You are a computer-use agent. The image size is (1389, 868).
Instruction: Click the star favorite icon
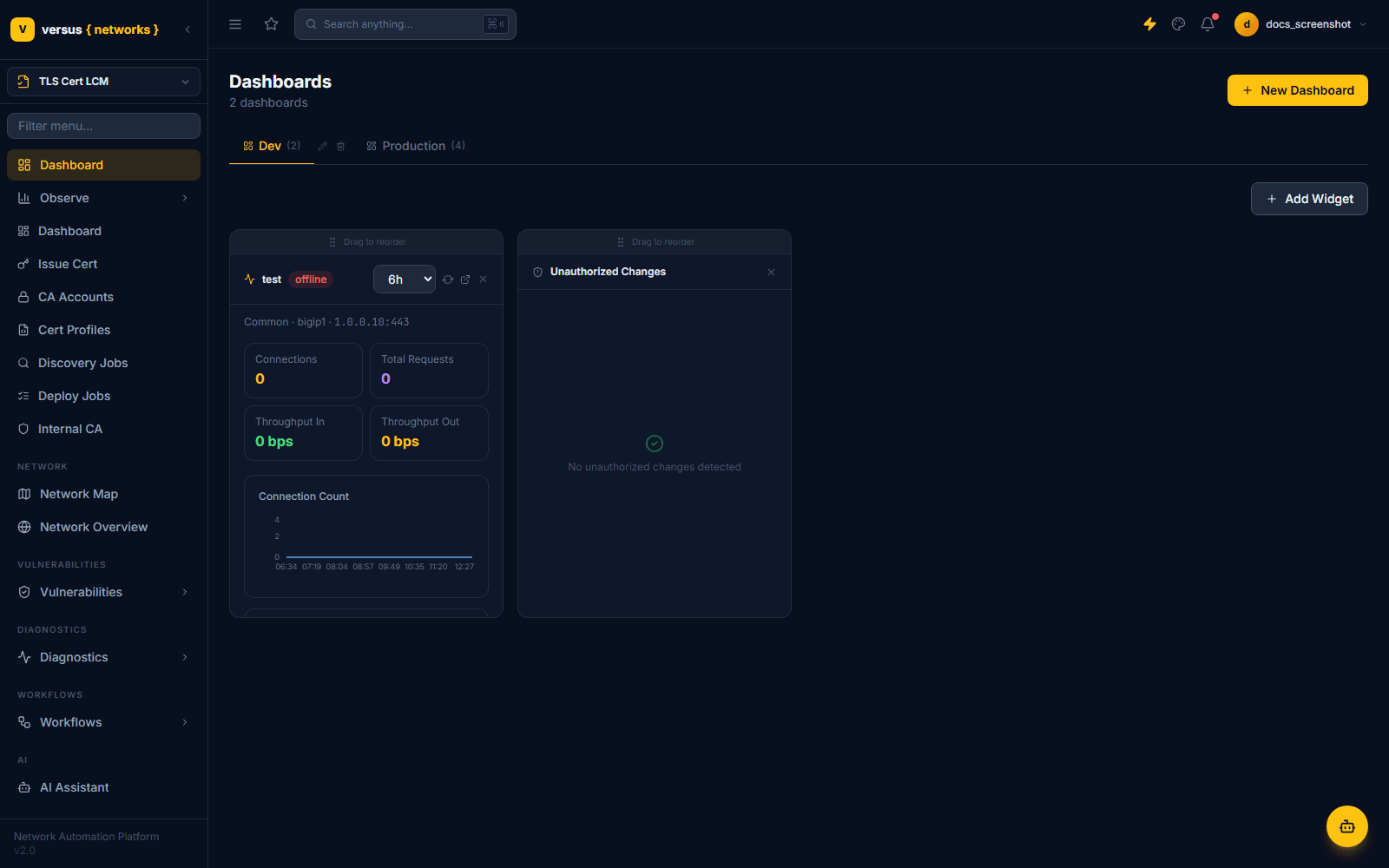(x=272, y=24)
